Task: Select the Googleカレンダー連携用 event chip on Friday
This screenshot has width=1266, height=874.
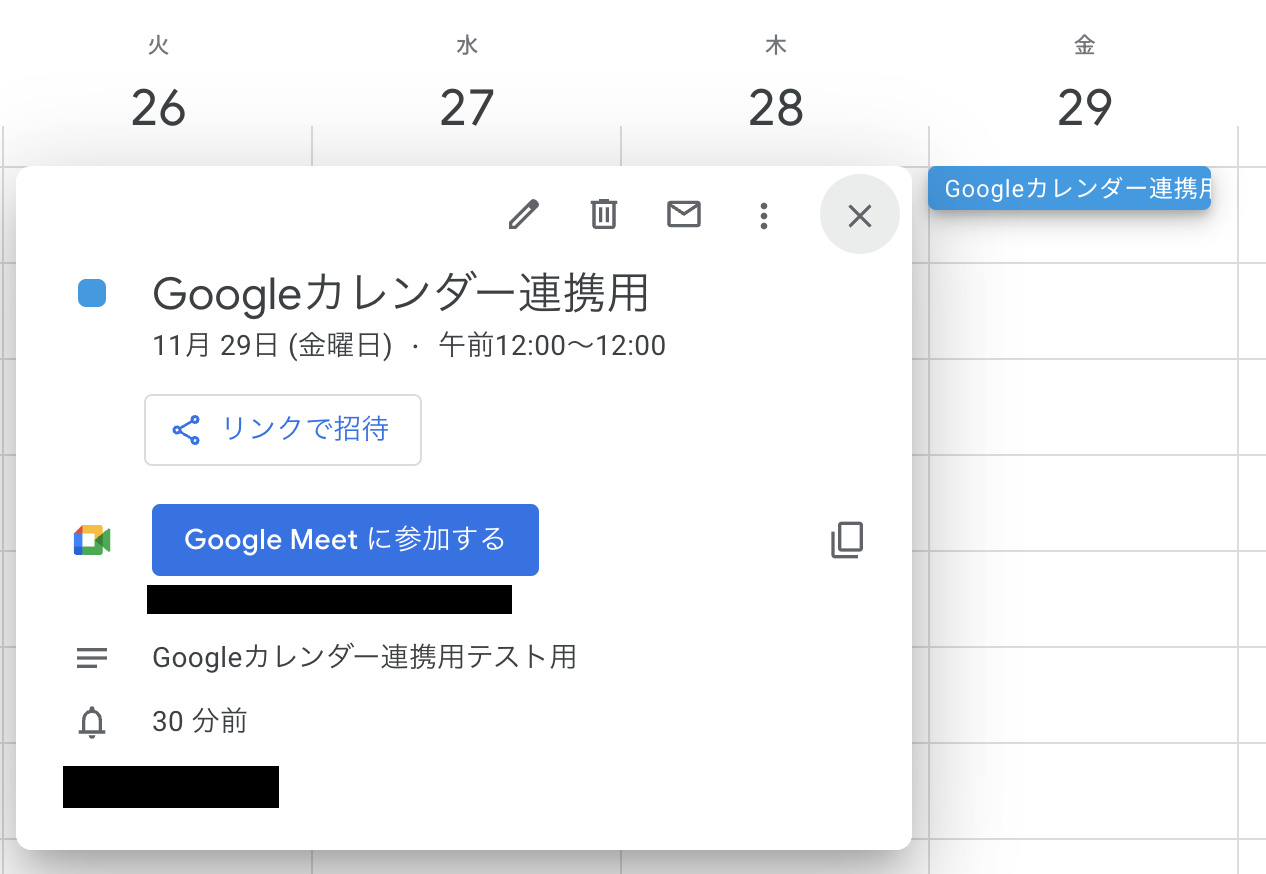Action: (1069, 188)
